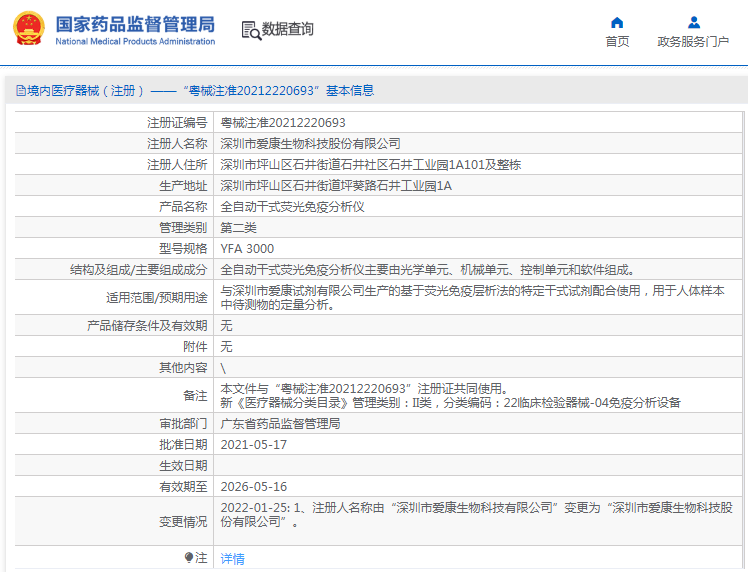
Task: Select approving authority 广东省药品监督管理局
Action: coord(280,424)
